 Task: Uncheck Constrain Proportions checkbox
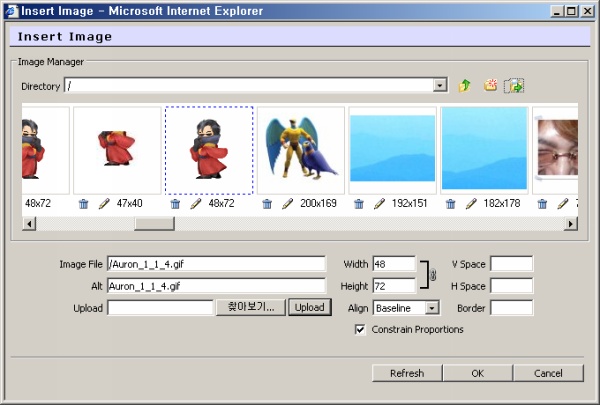(360, 330)
